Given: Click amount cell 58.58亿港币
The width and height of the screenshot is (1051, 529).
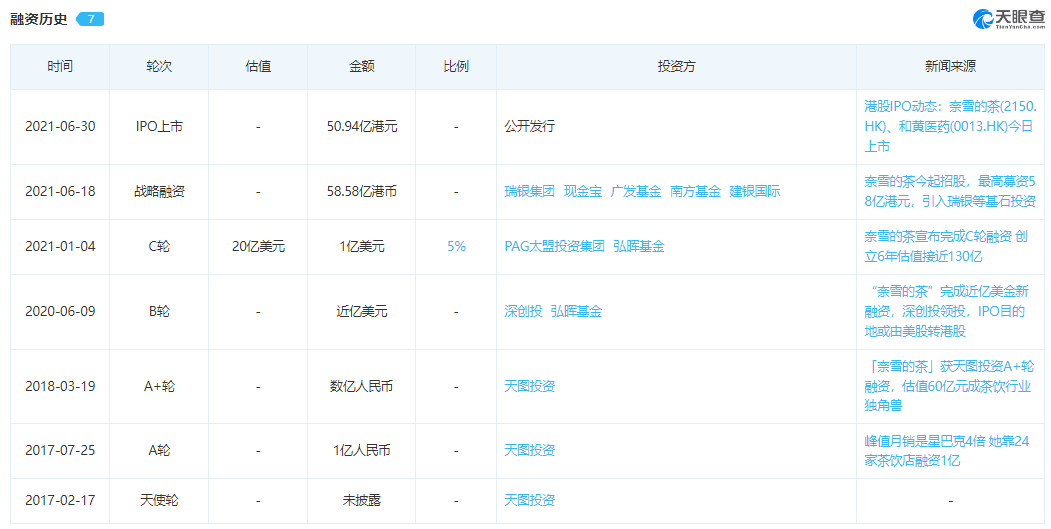Looking at the screenshot, I should [362, 192].
